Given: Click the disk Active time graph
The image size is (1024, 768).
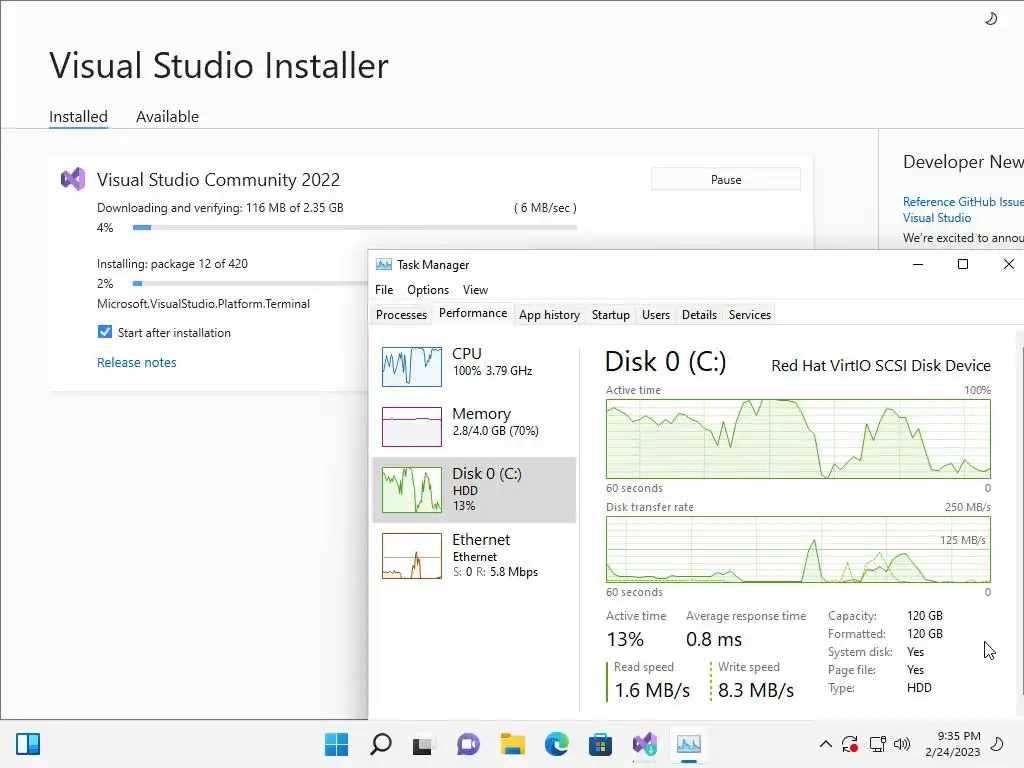Looking at the screenshot, I should (798, 439).
